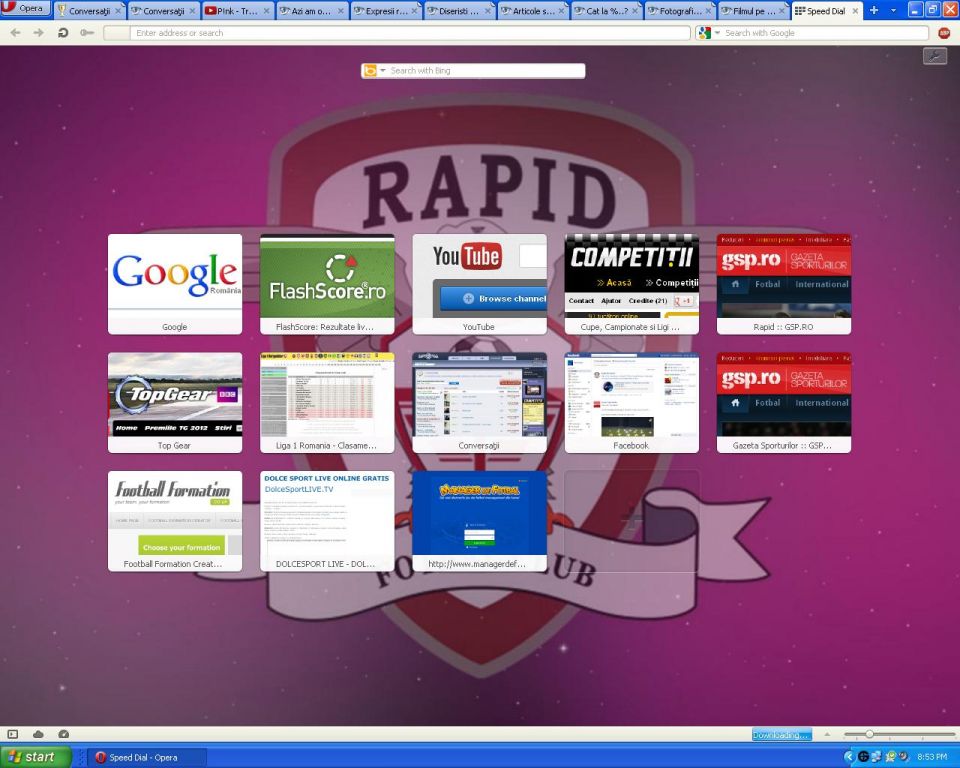This screenshot has width=960, height=768.
Task: Expand the hidden system tray icons chevron
Action: pyautogui.click(x=849, y=757)
